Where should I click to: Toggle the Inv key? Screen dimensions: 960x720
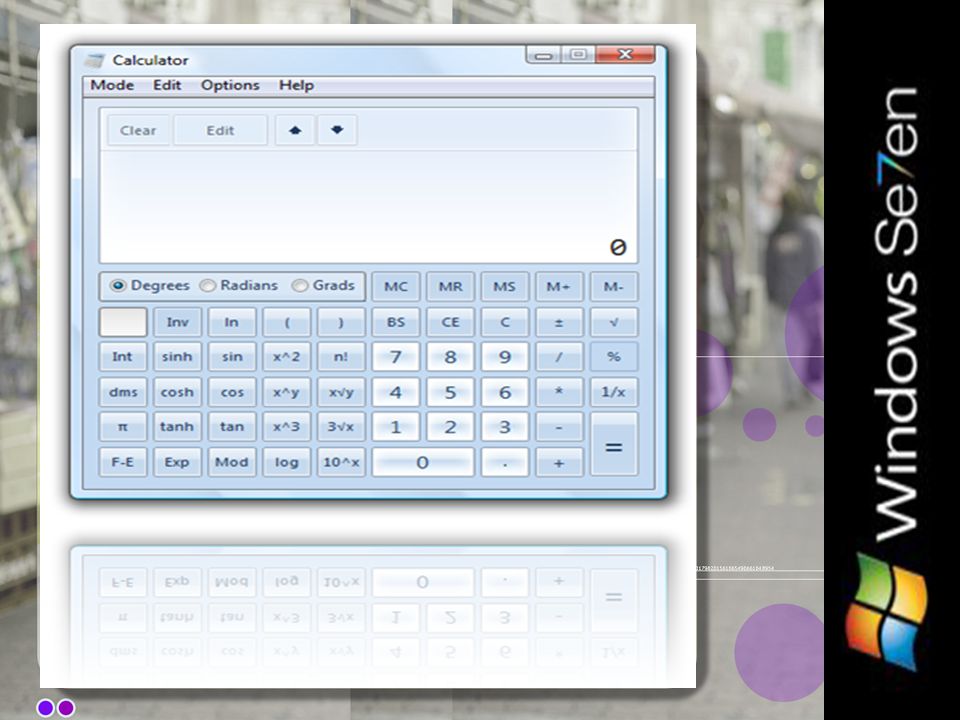[x=178, y=322]
